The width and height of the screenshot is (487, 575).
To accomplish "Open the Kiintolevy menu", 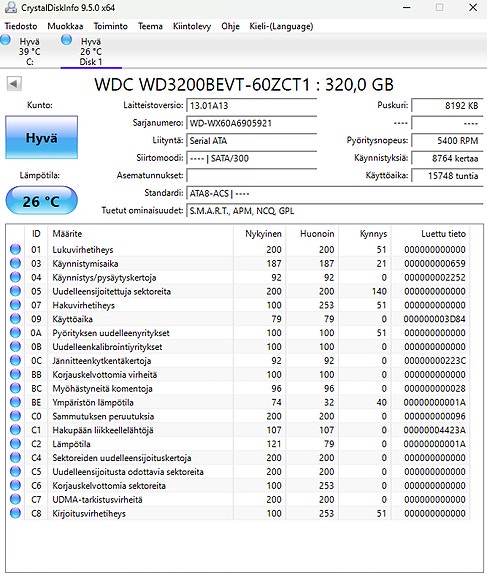I will [x=192, y=26].
